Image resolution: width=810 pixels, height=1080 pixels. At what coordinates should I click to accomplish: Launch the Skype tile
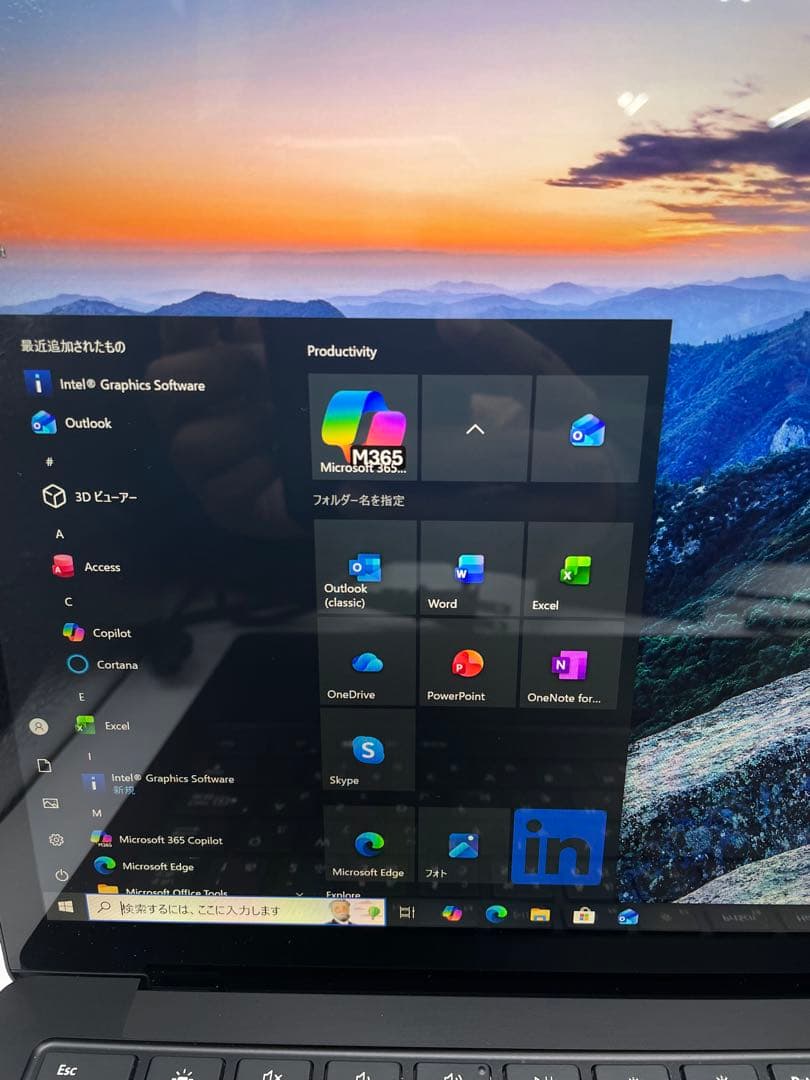coord(368,750)
